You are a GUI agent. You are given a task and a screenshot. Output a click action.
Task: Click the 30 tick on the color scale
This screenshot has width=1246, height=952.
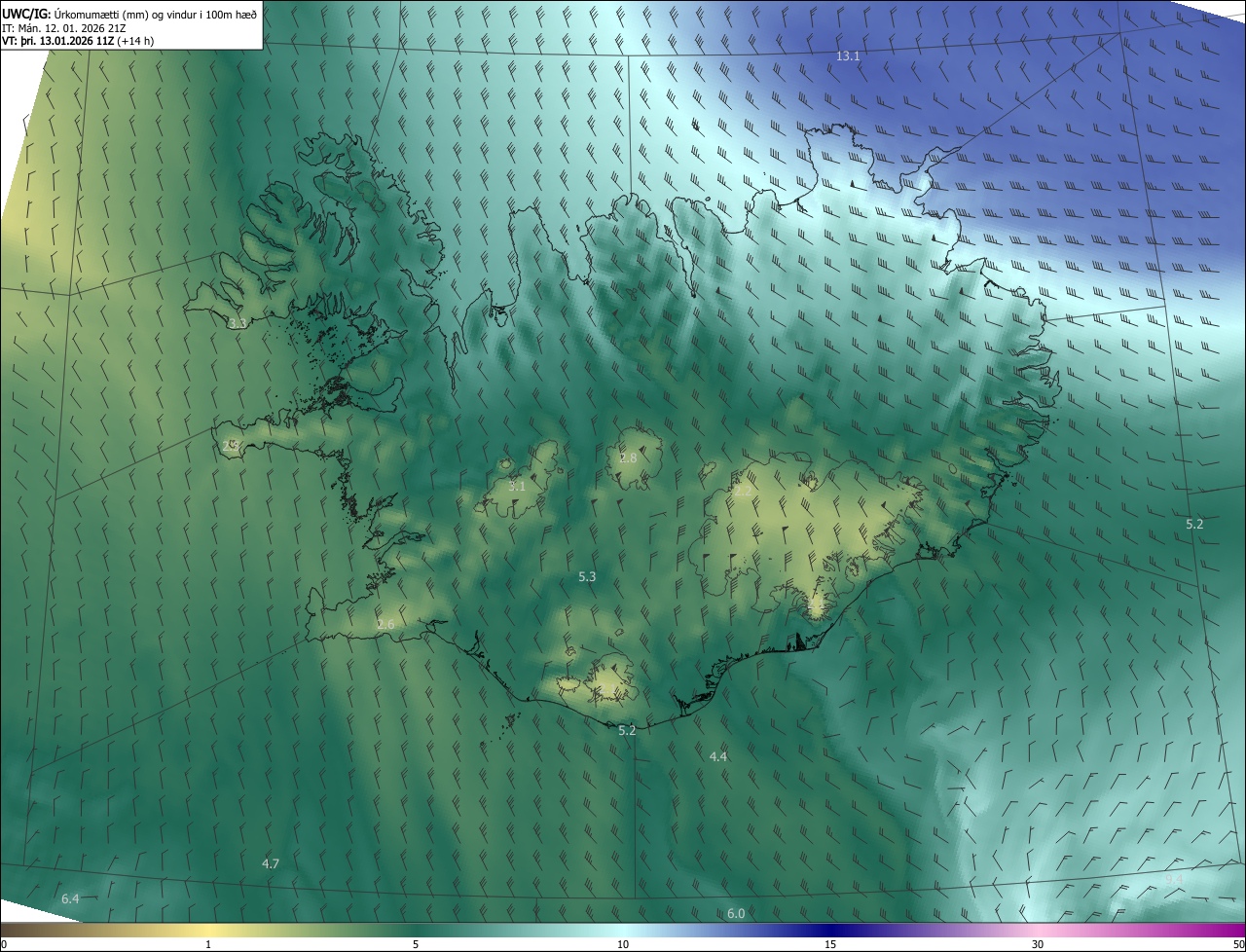(1038, 944)
